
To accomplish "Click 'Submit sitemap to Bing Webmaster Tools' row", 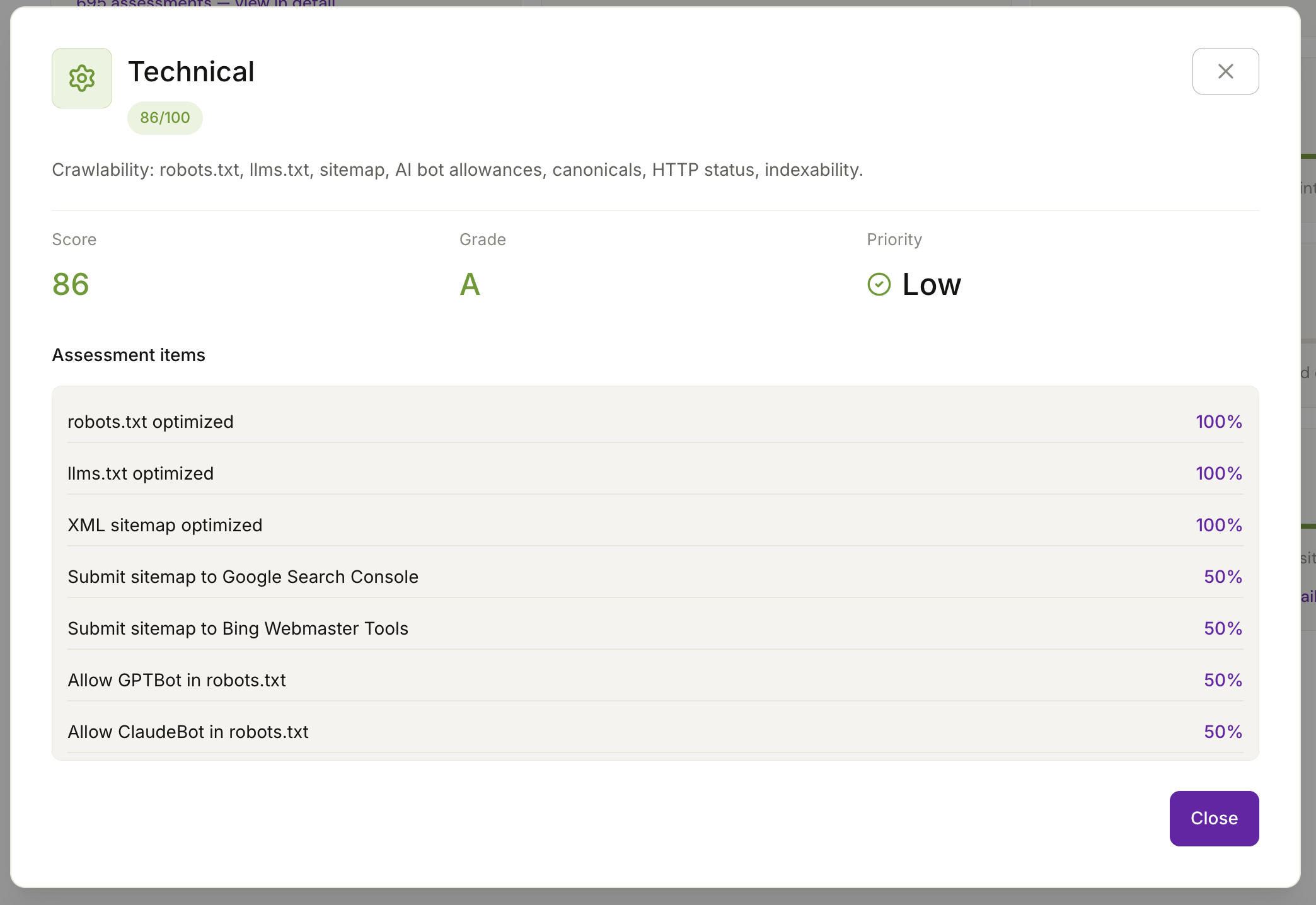I will coord(238,628).
